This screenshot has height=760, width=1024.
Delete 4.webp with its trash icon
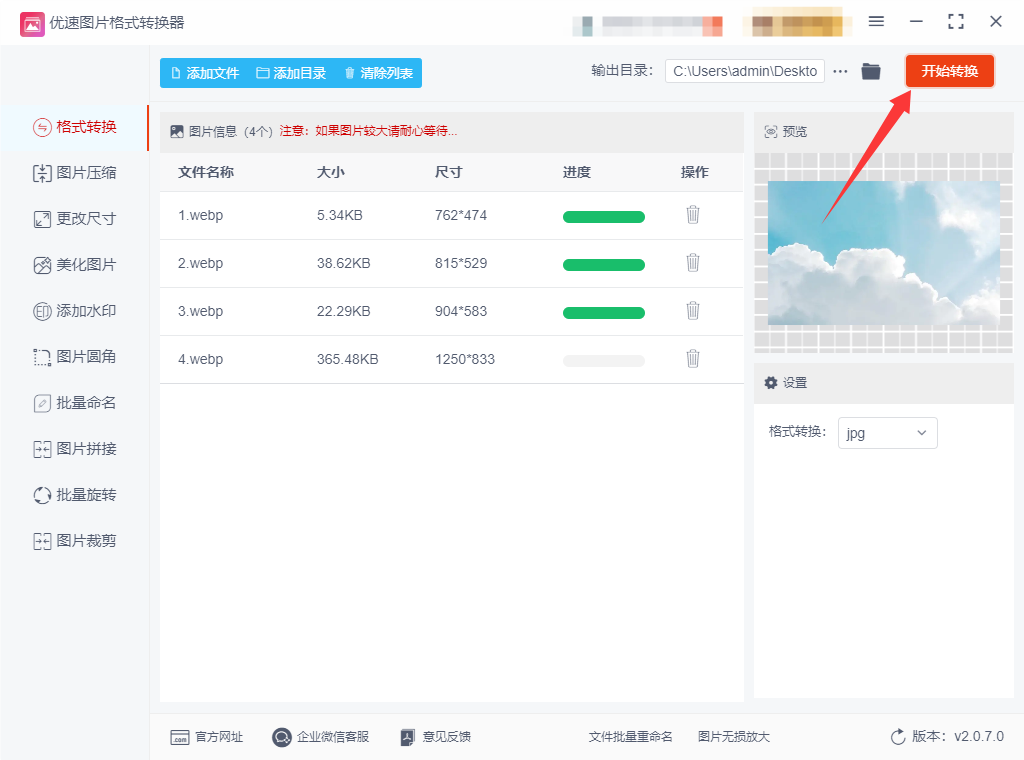[693, 358]
